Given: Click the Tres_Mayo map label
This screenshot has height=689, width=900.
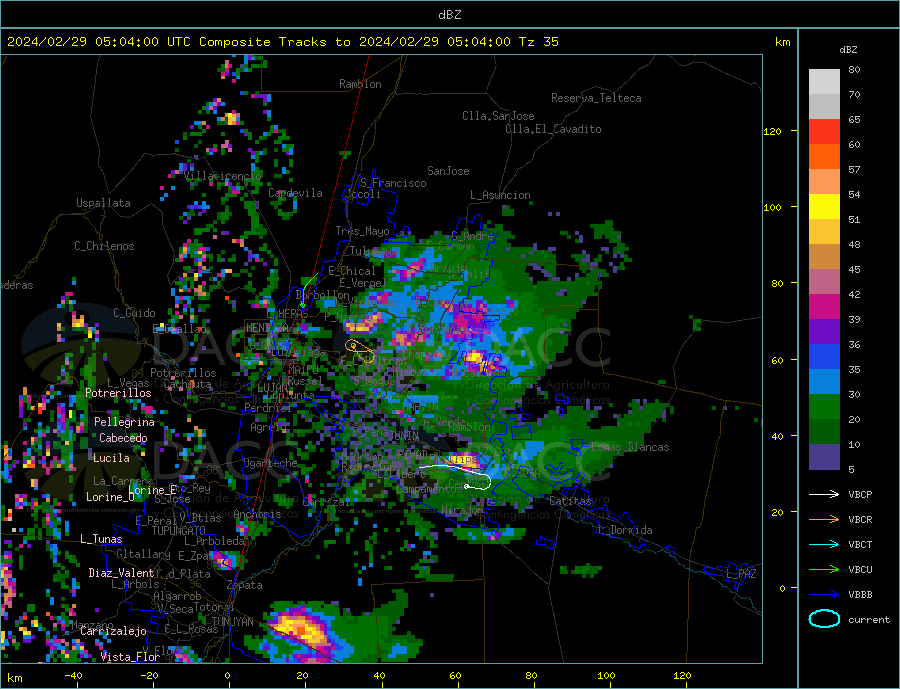Looking at the screenshot, I should pos(362,231).
